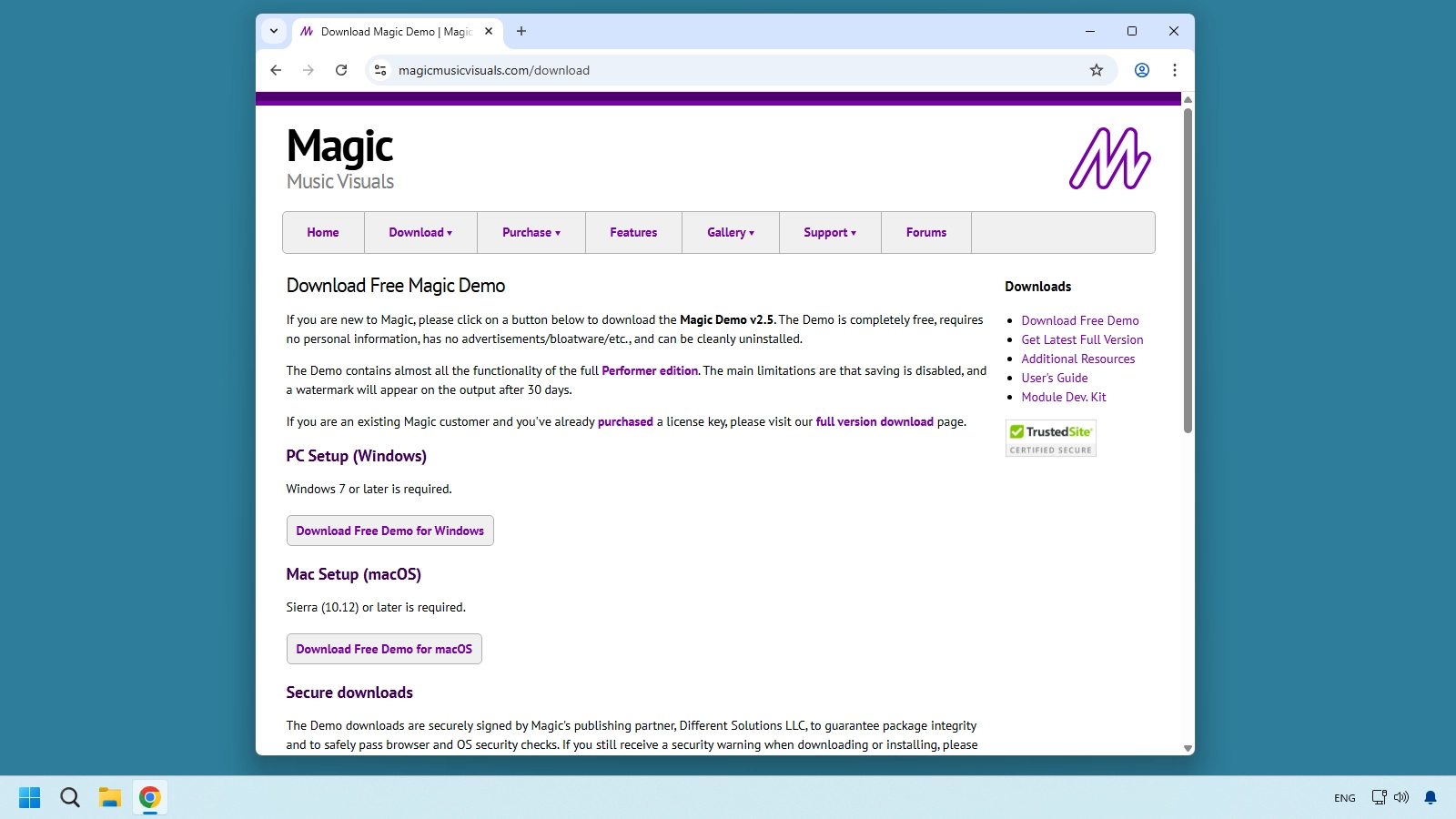Open the Forums menu item
This screenshot has width=1456, height=819.
click(x=926, y=233)
